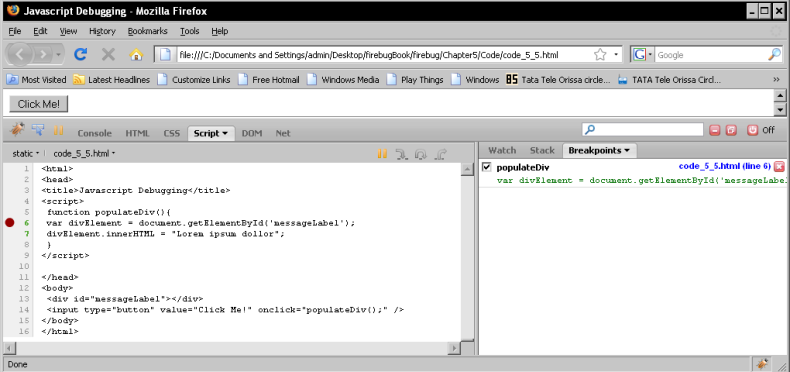Image resolution: width=790 pixels, height=372 pixels.
Task: Open the Play Things bookmark
Action: point(416,80)
